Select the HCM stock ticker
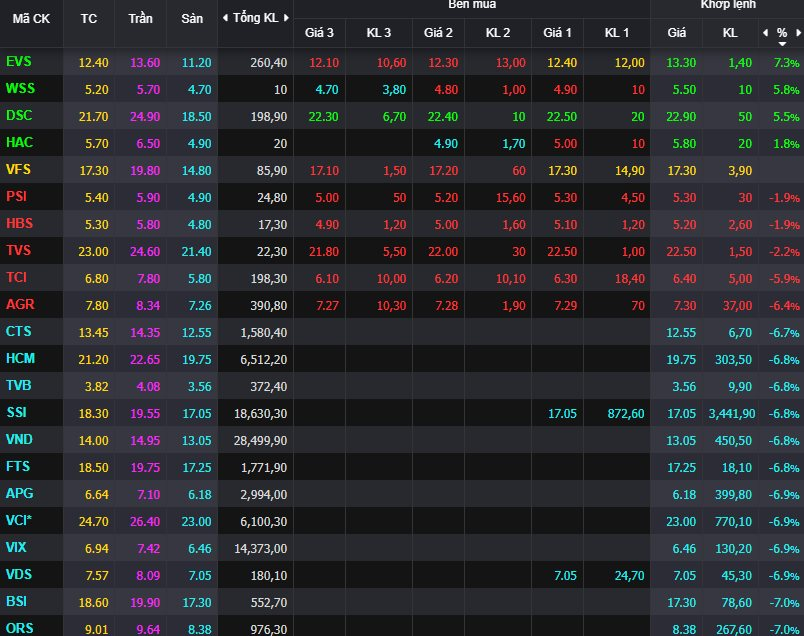 (20, 358)
